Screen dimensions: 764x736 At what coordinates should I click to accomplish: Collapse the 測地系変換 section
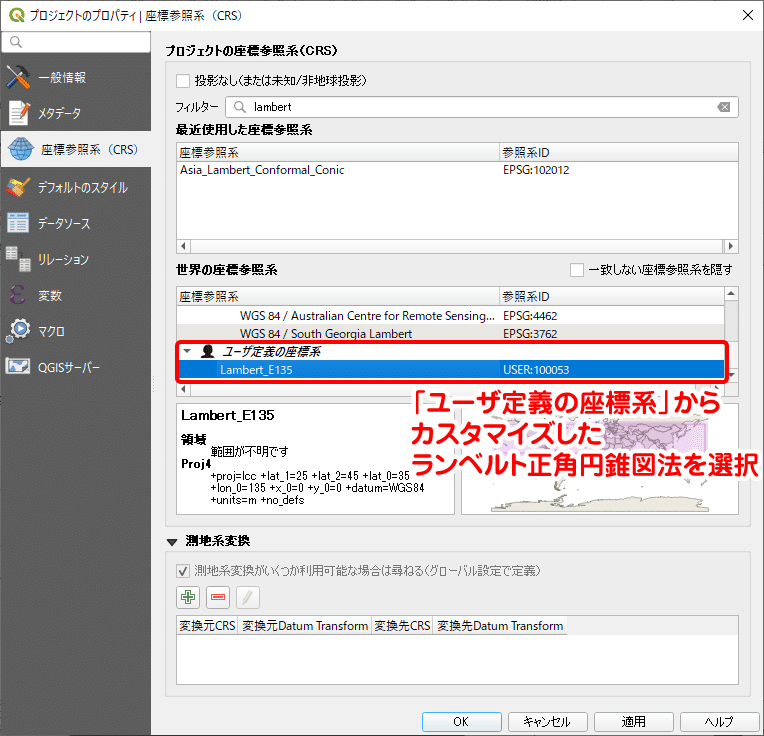pyautogui.click(x=172, y=542)
